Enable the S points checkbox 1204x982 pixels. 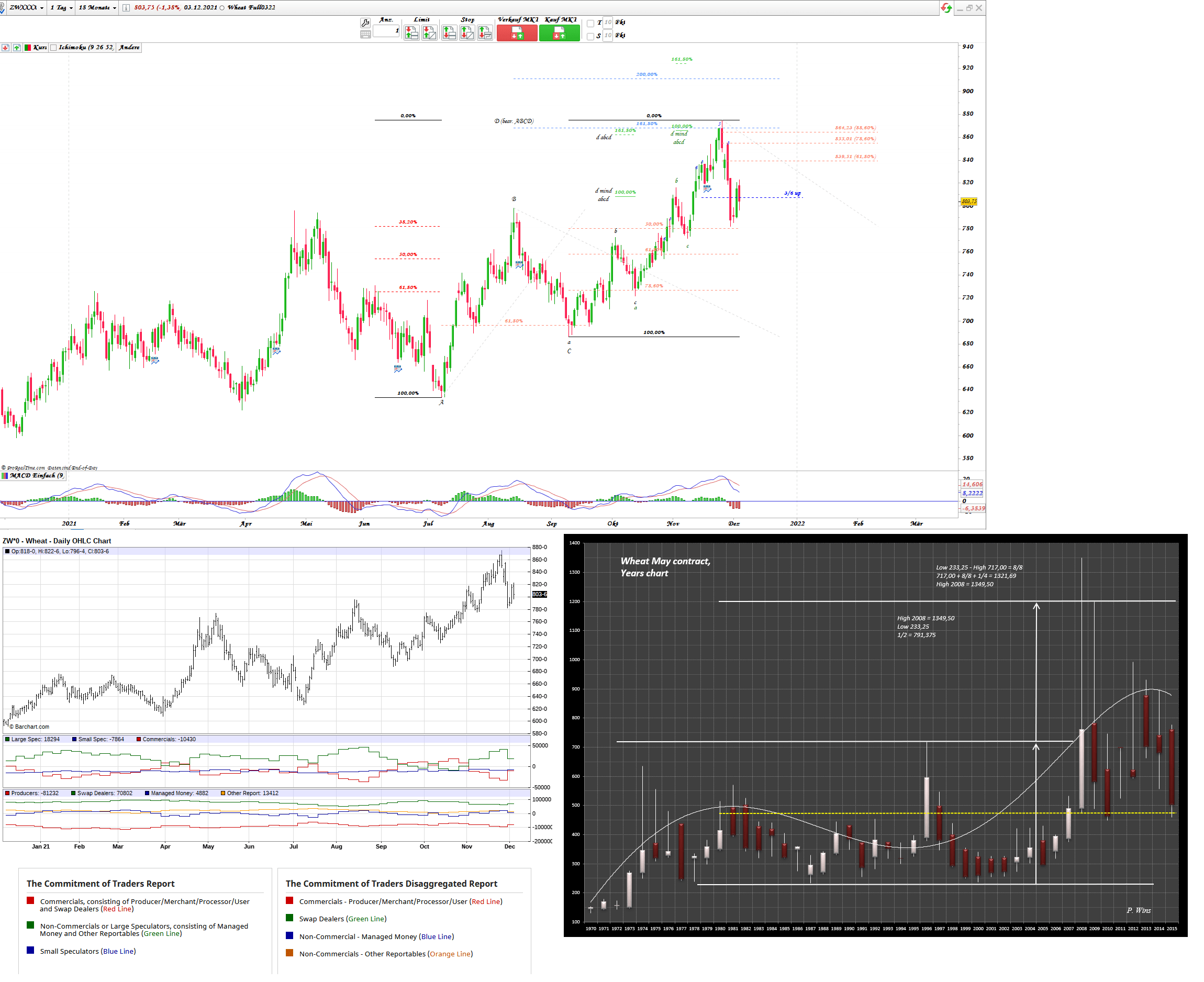point(590,36)
